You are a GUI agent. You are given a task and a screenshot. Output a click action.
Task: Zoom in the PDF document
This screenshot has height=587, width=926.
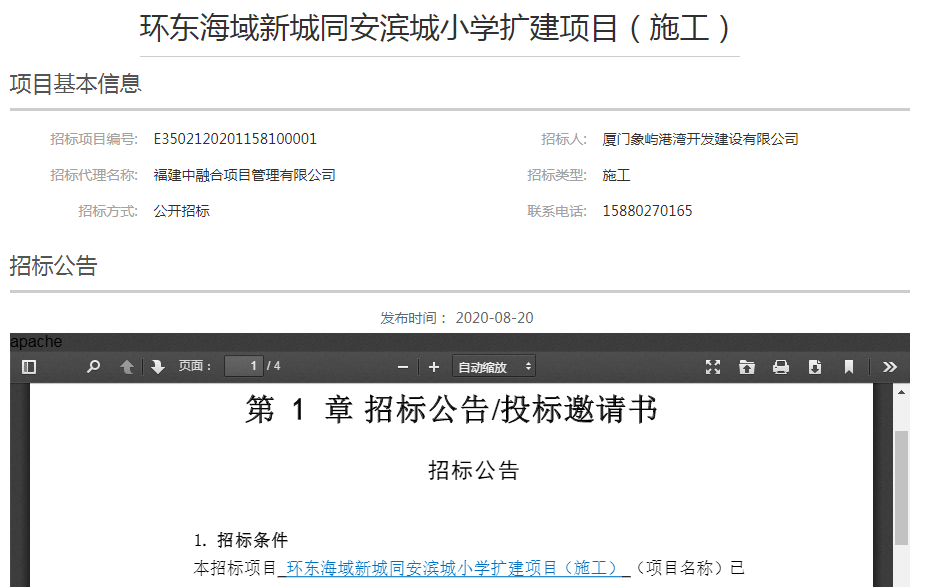434,367
